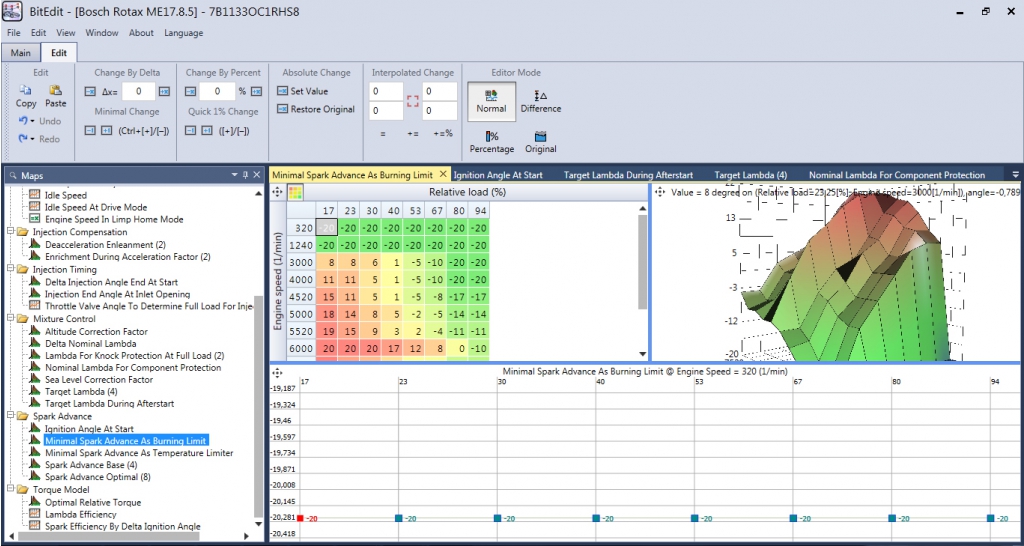Click the colored grid icon at table corner
1024x546 pixels.
(295, 192)
